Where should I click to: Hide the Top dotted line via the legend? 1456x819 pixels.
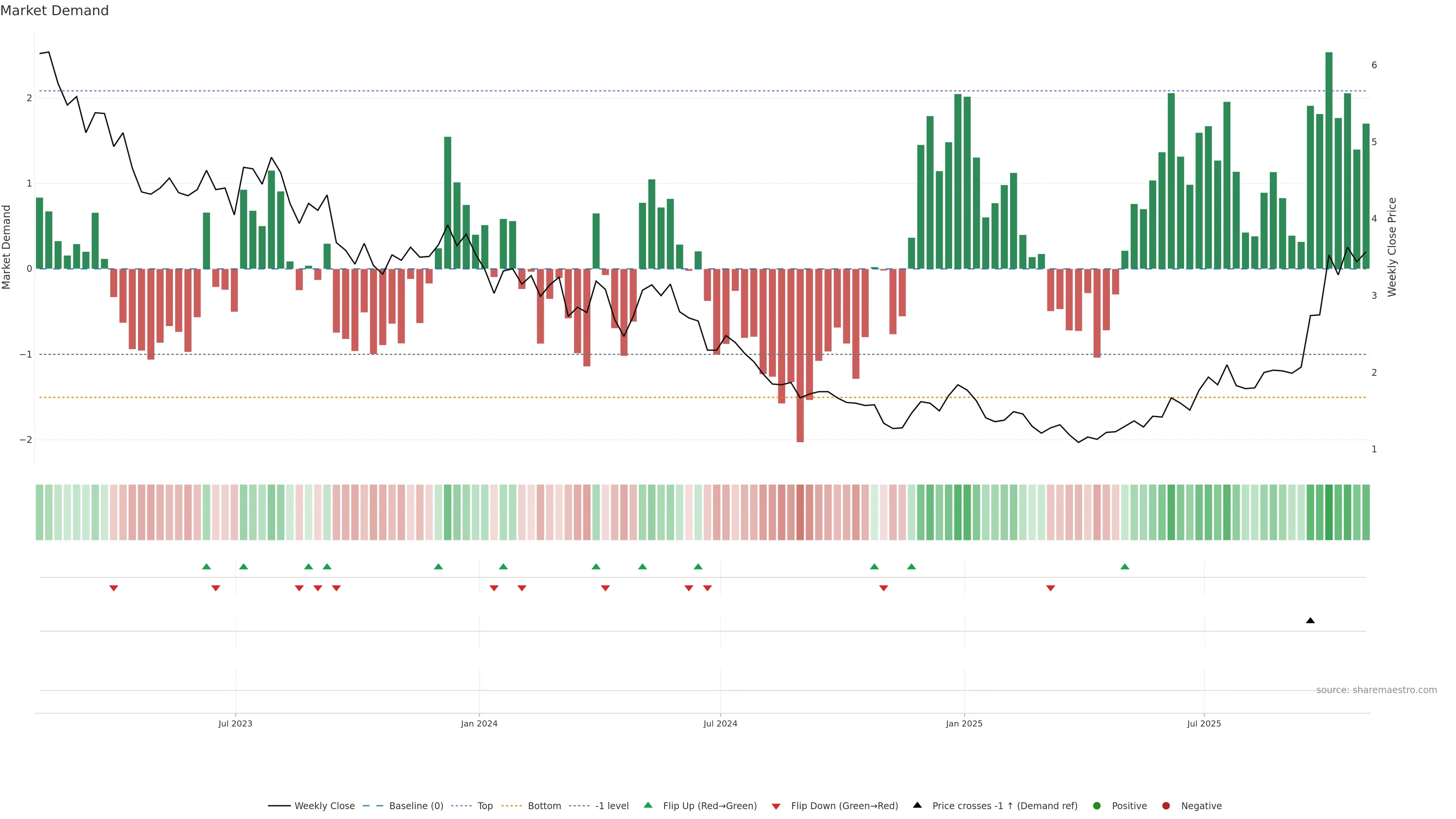pos(485,805)
